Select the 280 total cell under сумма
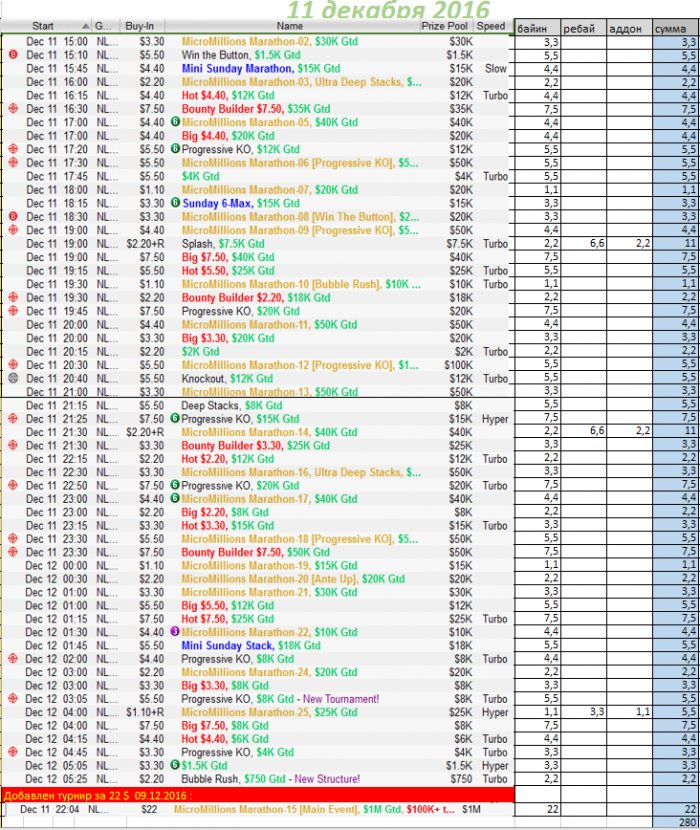The width and height of the screenshot is (700, 830). coord(676,822)
